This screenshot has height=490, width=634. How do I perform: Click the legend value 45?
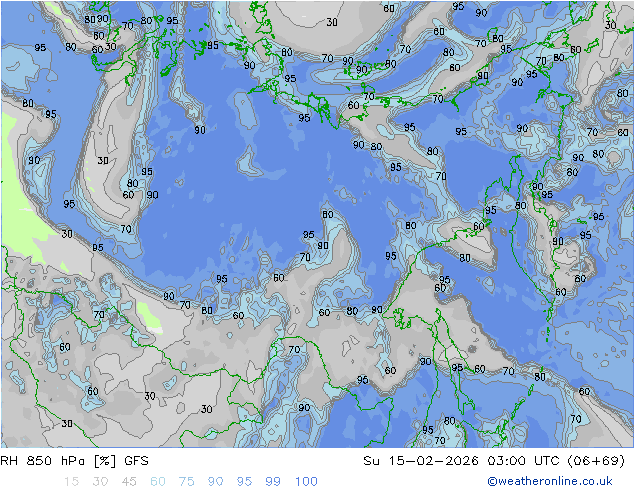[129, 481]
